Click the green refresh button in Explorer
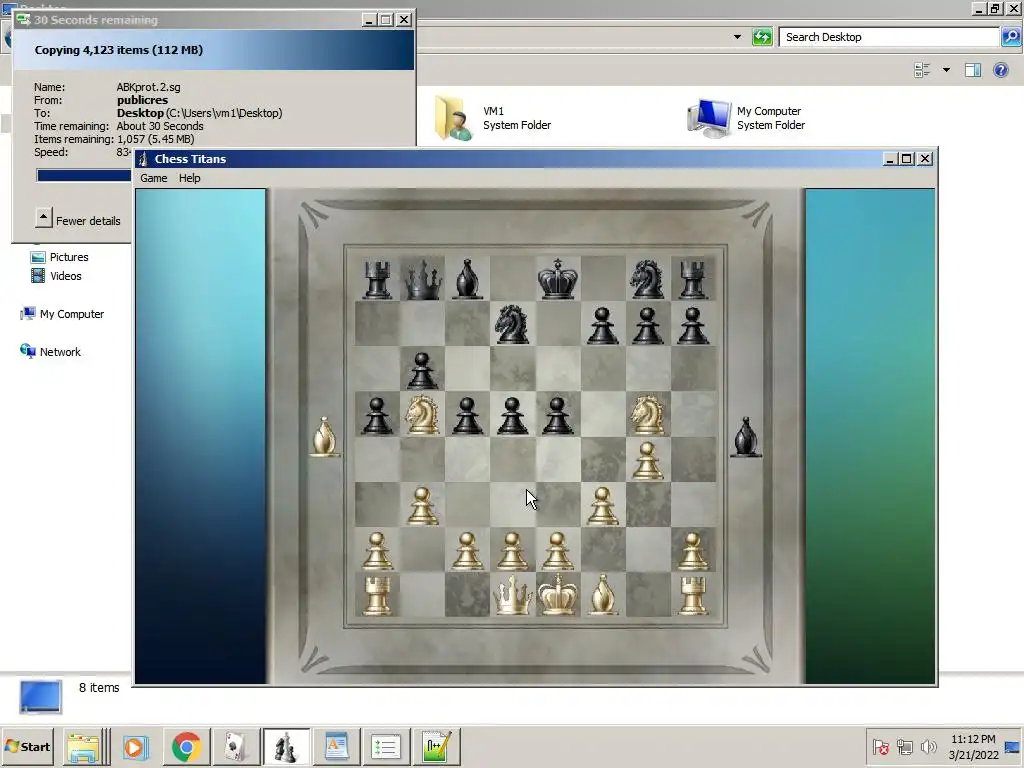 point(762,37)
